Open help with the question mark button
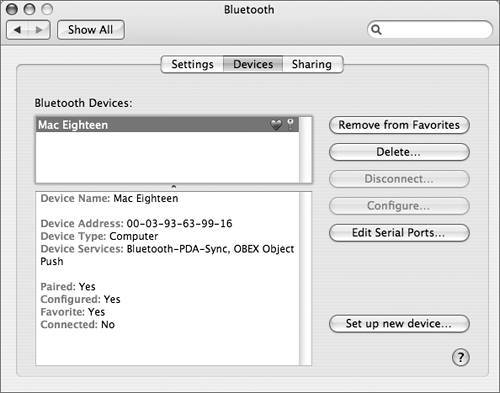This screenshot has width=500, height=393. click(461, 358)
